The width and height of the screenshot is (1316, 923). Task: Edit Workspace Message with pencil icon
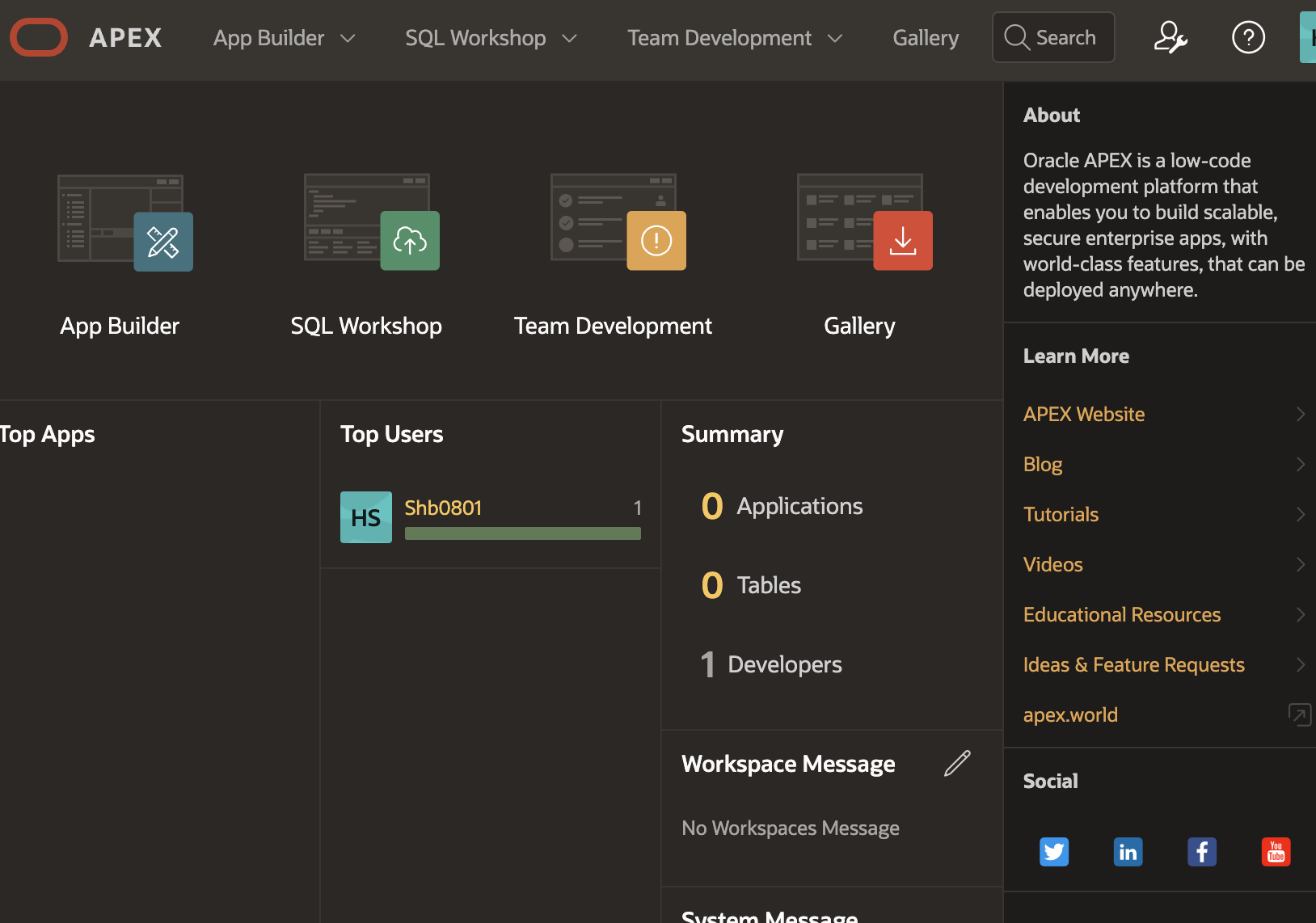tap(957, 763)
